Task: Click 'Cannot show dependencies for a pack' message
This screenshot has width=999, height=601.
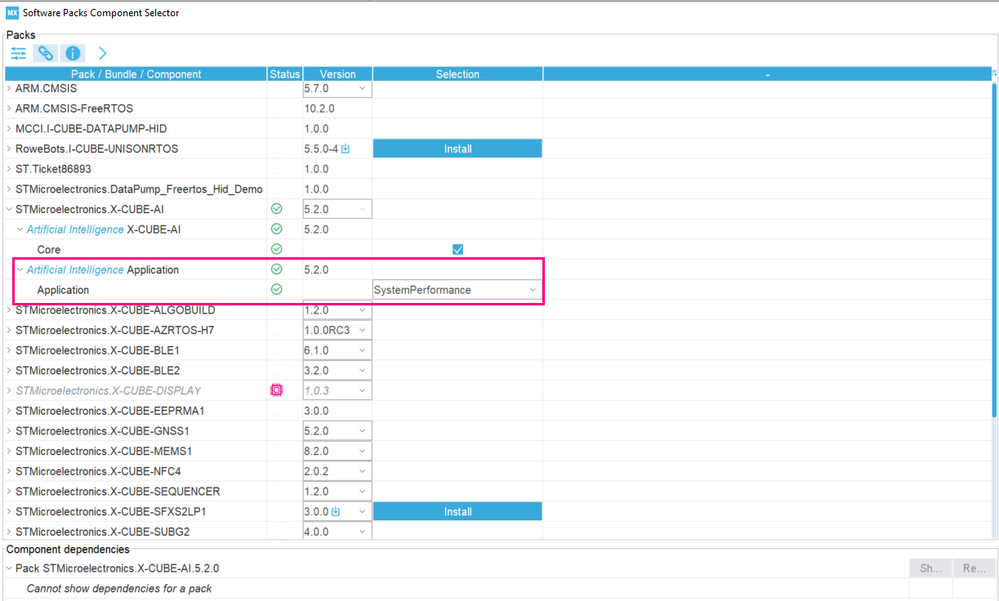Action: tap(119, 588)
